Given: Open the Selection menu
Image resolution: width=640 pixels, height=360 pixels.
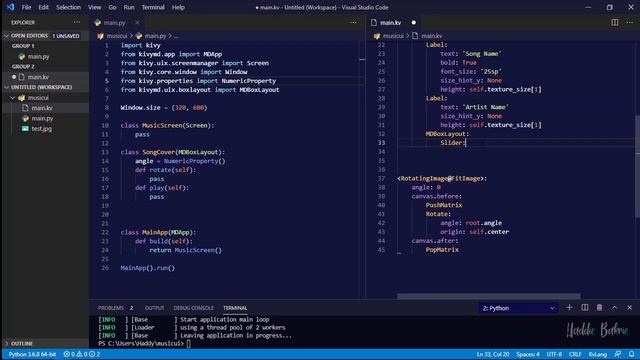Looking at the screenshot, I should (68, 7).
